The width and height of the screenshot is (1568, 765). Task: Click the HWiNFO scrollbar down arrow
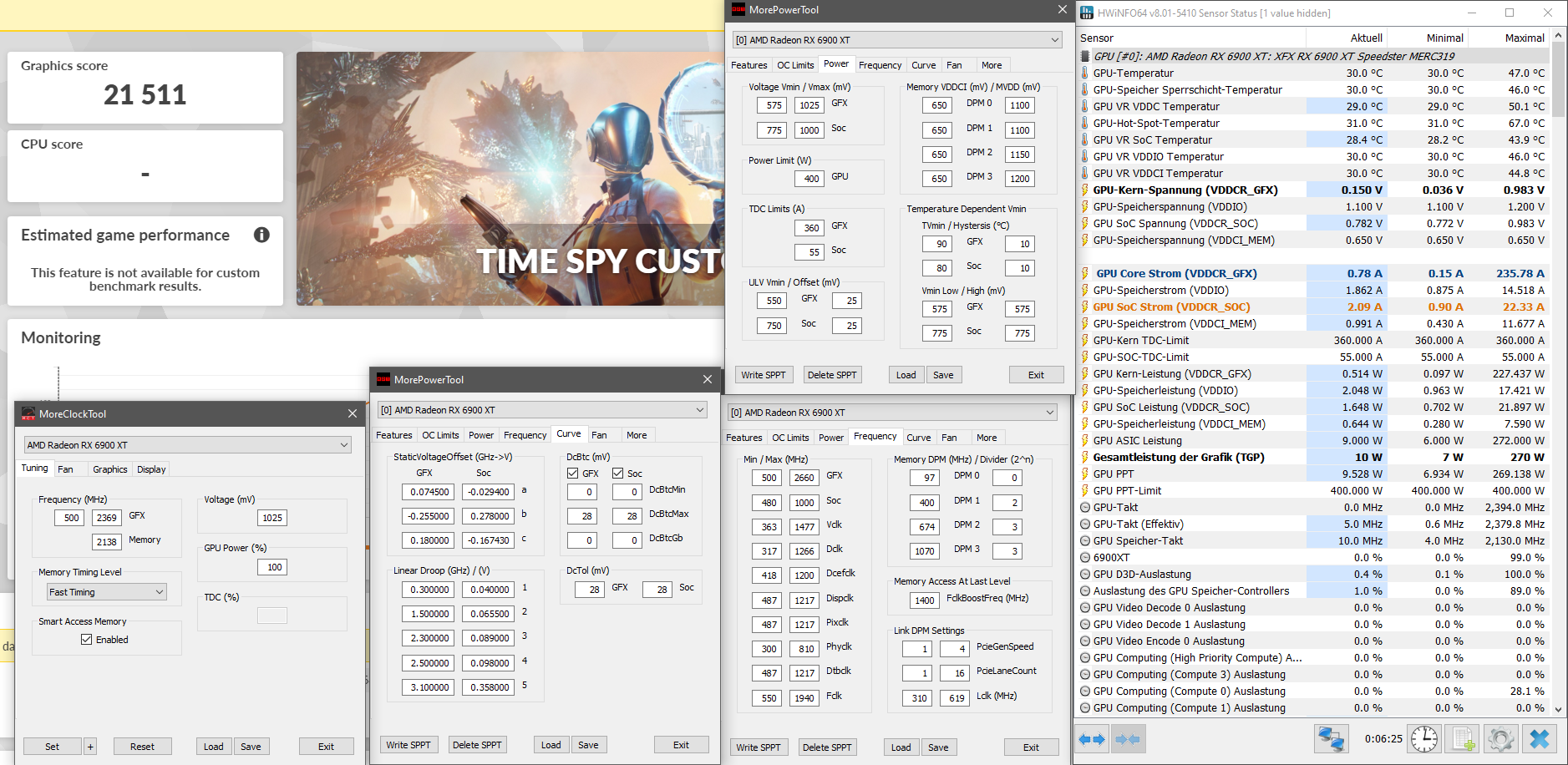[x=1558, y=709]
